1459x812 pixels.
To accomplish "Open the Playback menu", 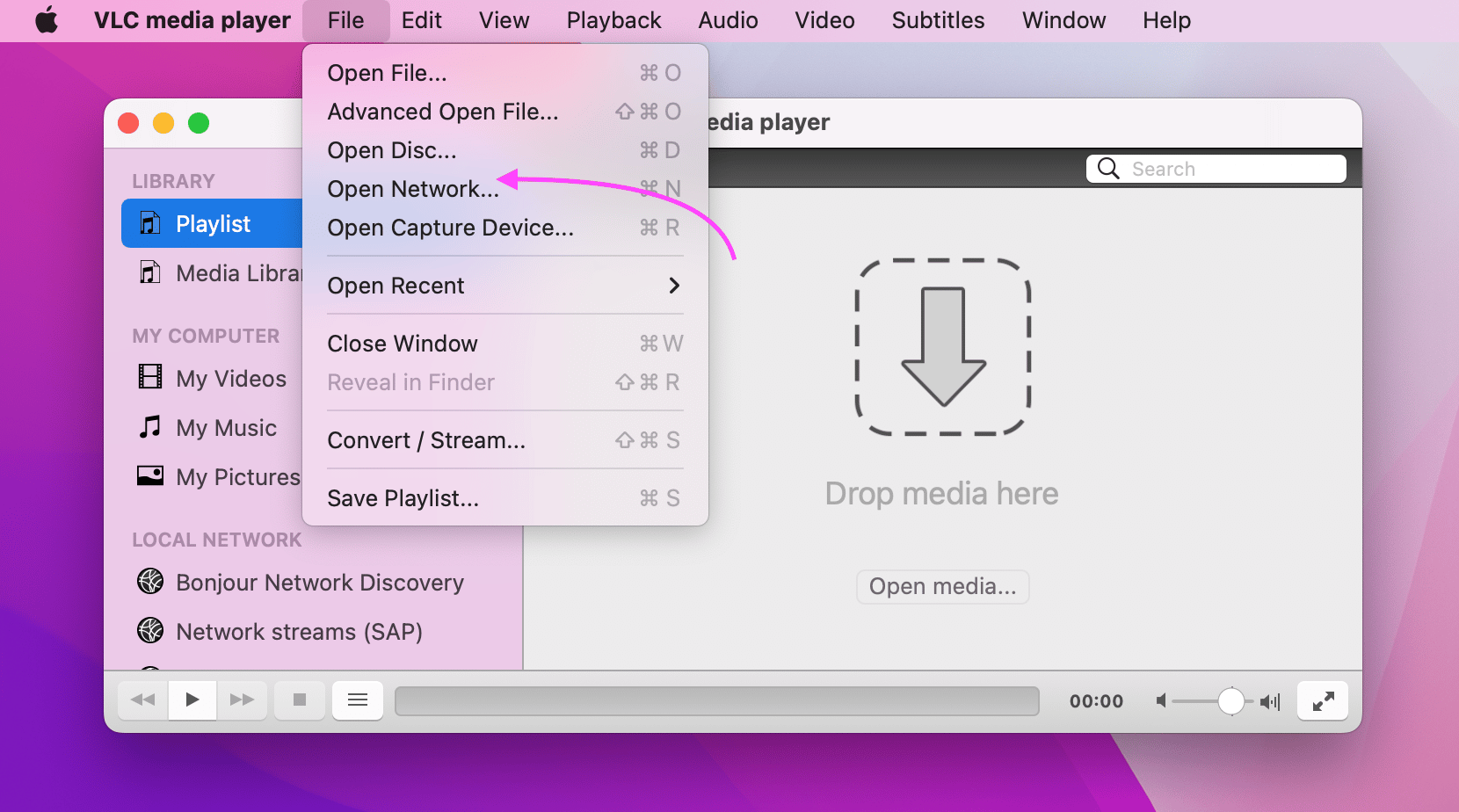I will [613, 20].
